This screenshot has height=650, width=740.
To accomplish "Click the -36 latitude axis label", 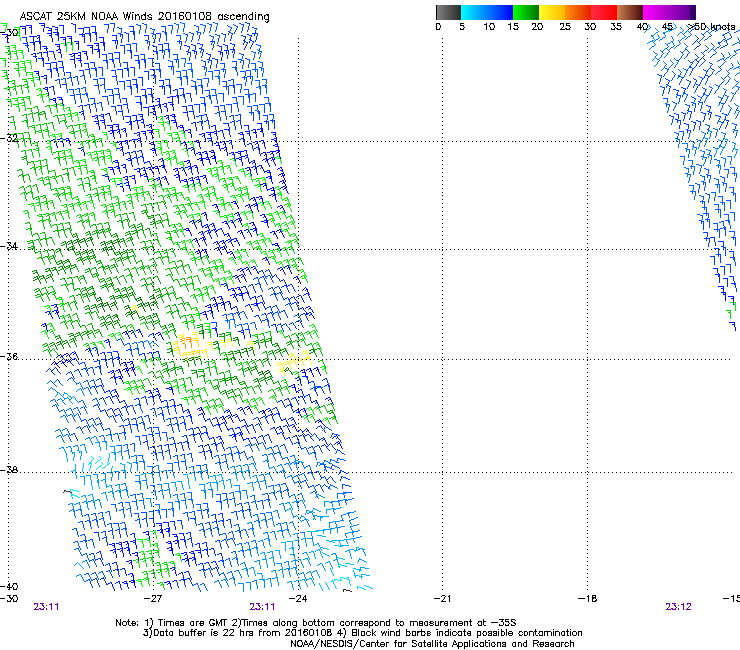I will [x=9, y=356].
